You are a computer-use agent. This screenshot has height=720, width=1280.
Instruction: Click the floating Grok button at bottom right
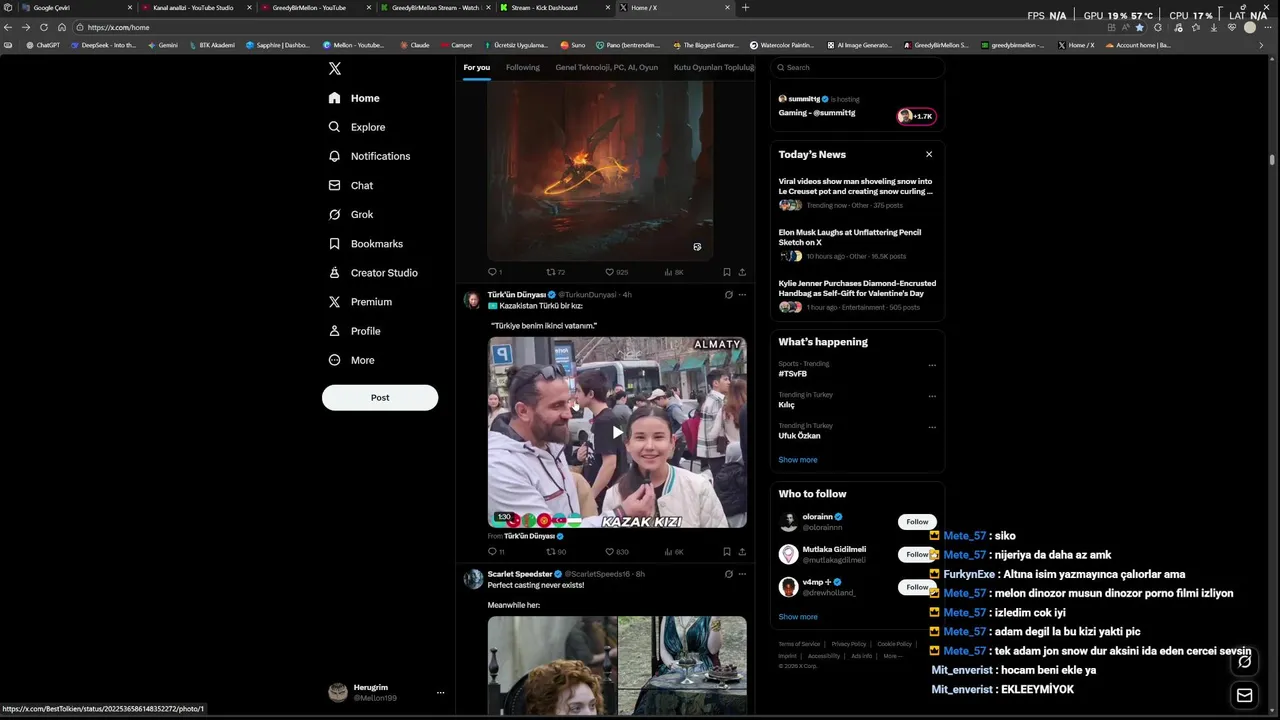[x=1244, y=662]
